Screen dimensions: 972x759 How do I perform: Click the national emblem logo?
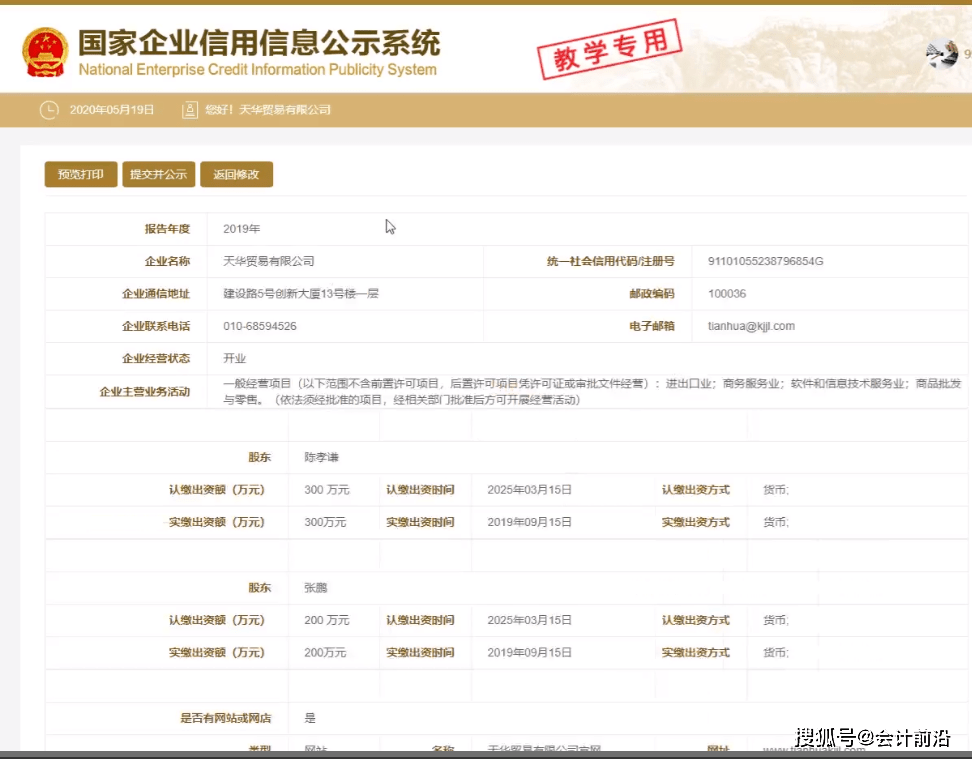45,53
